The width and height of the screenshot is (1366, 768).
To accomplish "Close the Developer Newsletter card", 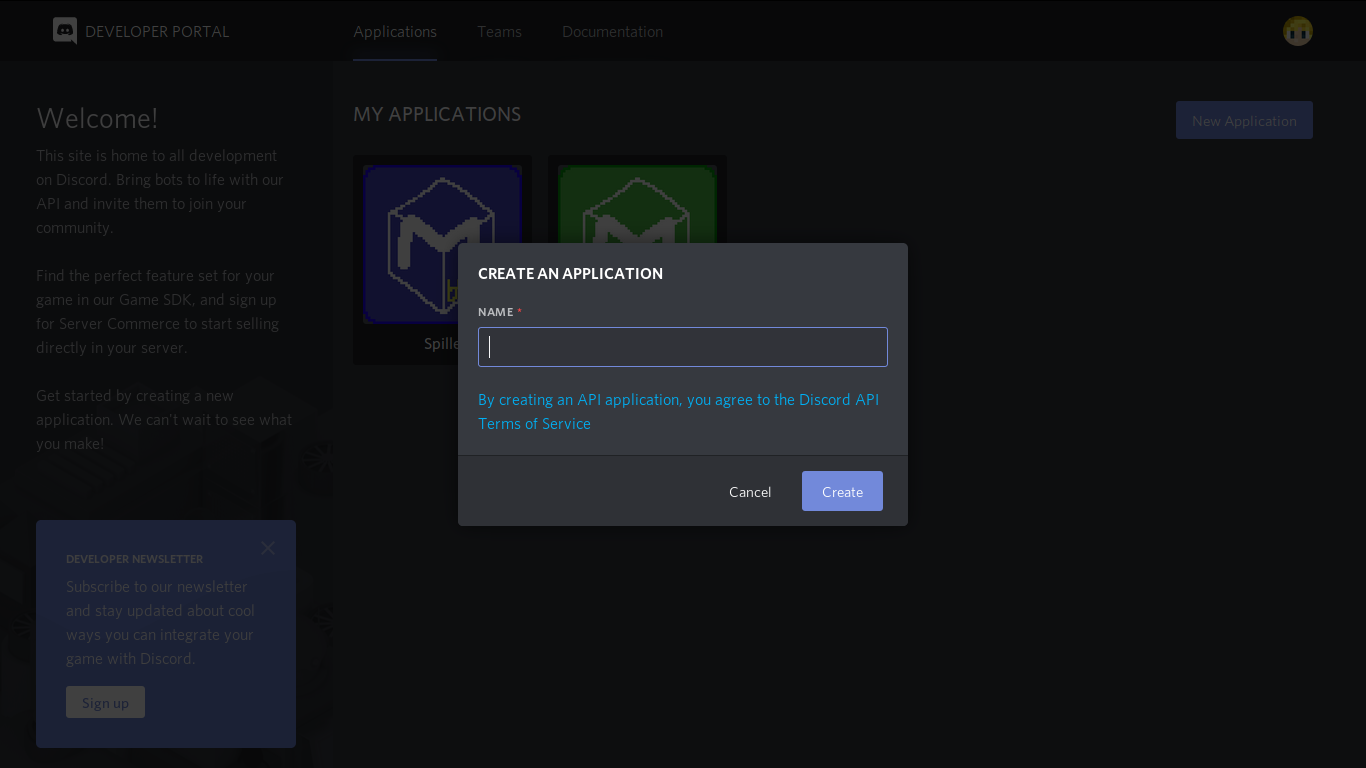I will pyautogui.click(x=267, y=548).
